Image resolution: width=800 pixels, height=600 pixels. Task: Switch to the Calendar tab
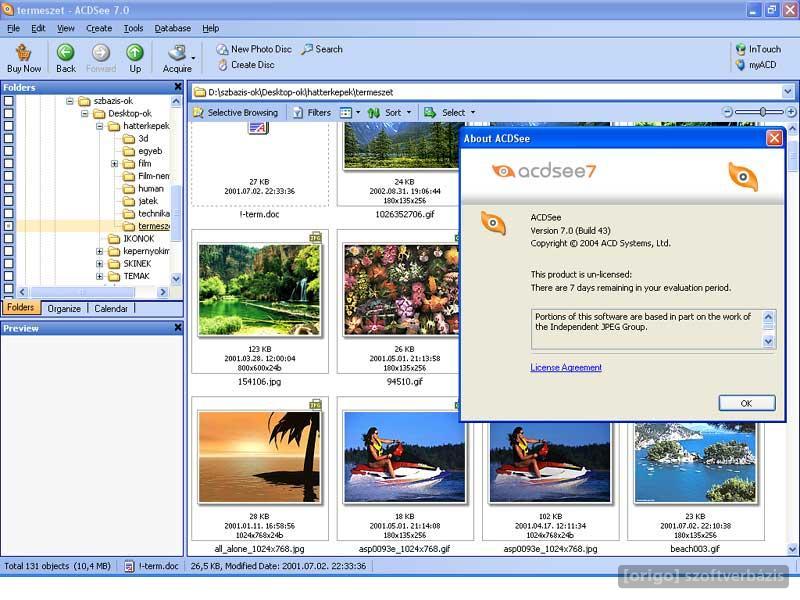[111, 308]
